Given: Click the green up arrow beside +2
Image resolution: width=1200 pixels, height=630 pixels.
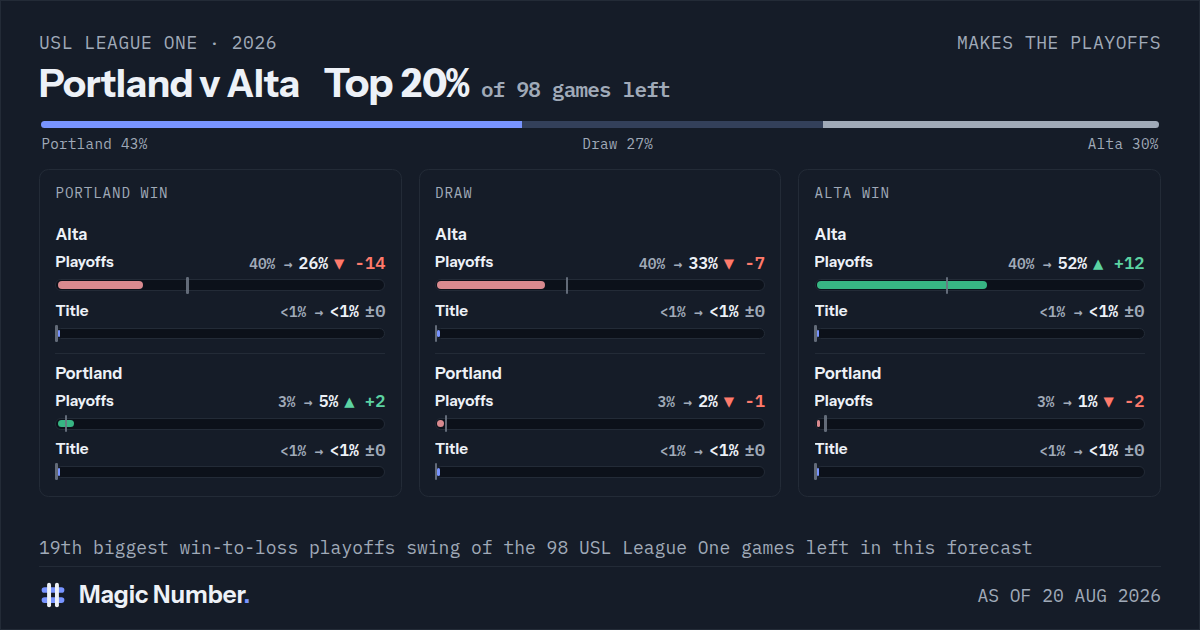Looking at the screenshot, I should [349, 402].
